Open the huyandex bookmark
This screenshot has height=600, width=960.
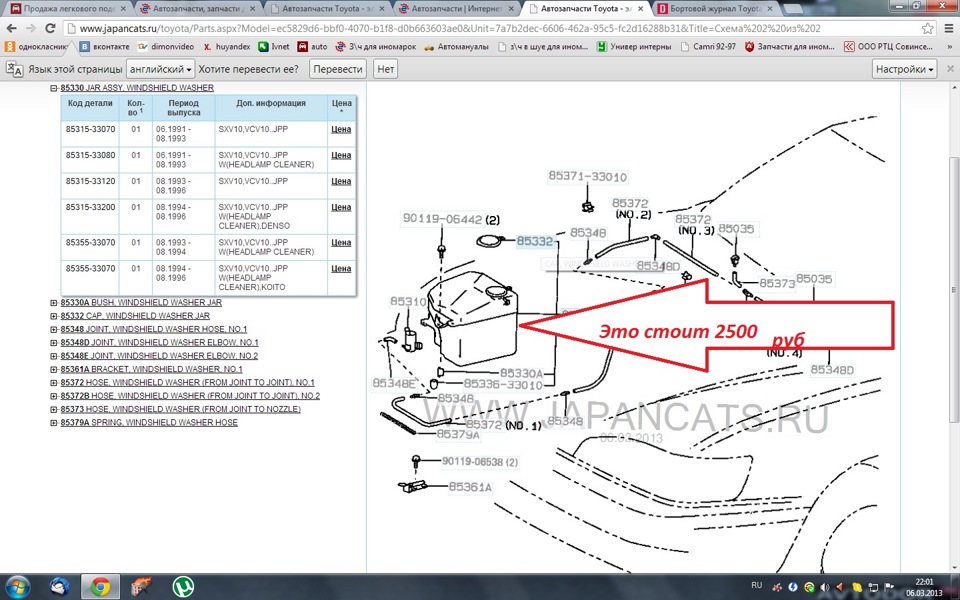[x=227, y=47]
